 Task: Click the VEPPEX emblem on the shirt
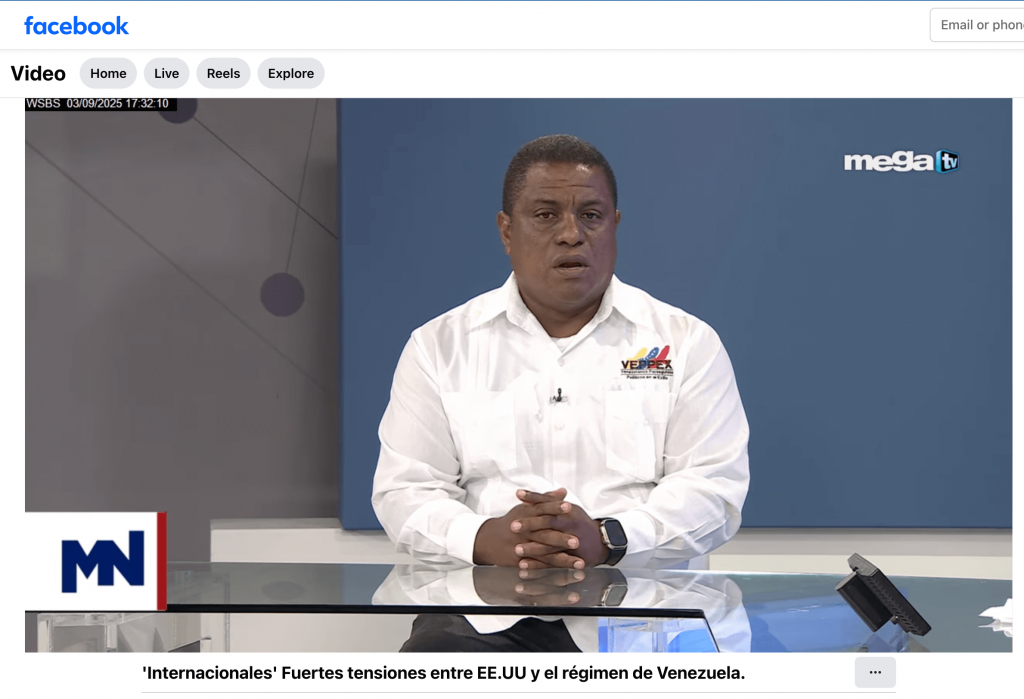[646, 361]
